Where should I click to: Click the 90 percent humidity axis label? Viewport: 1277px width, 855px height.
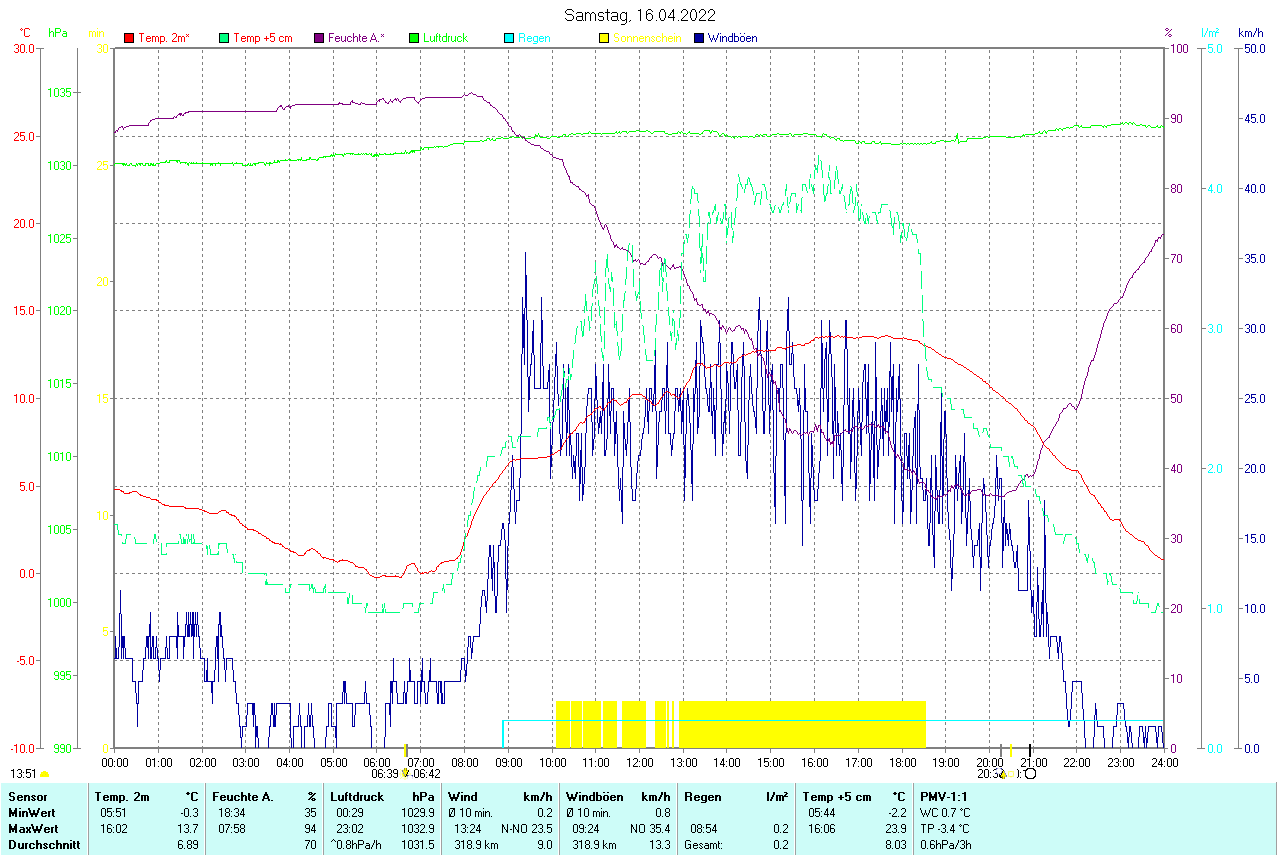(x=1176, y=119)
